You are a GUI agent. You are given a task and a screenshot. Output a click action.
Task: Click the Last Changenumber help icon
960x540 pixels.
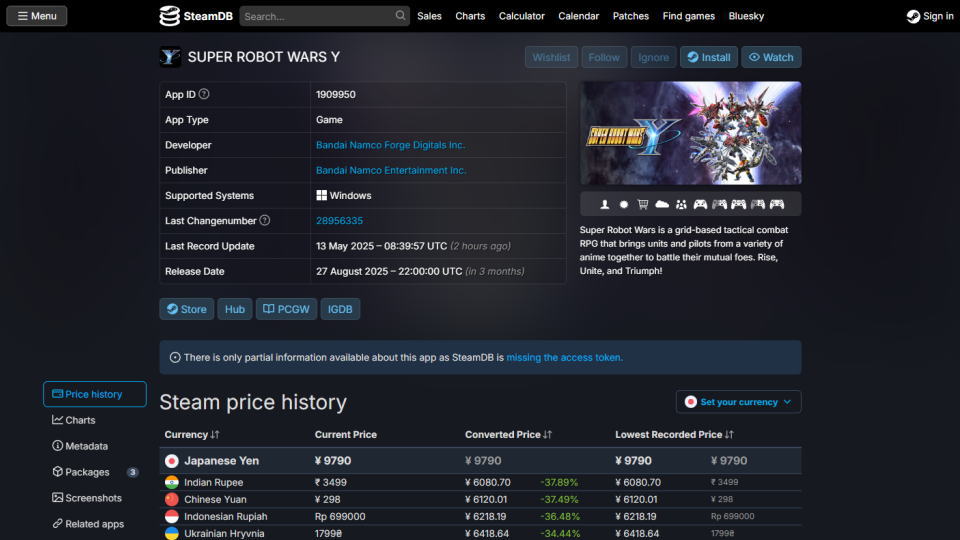pos(264,220)
